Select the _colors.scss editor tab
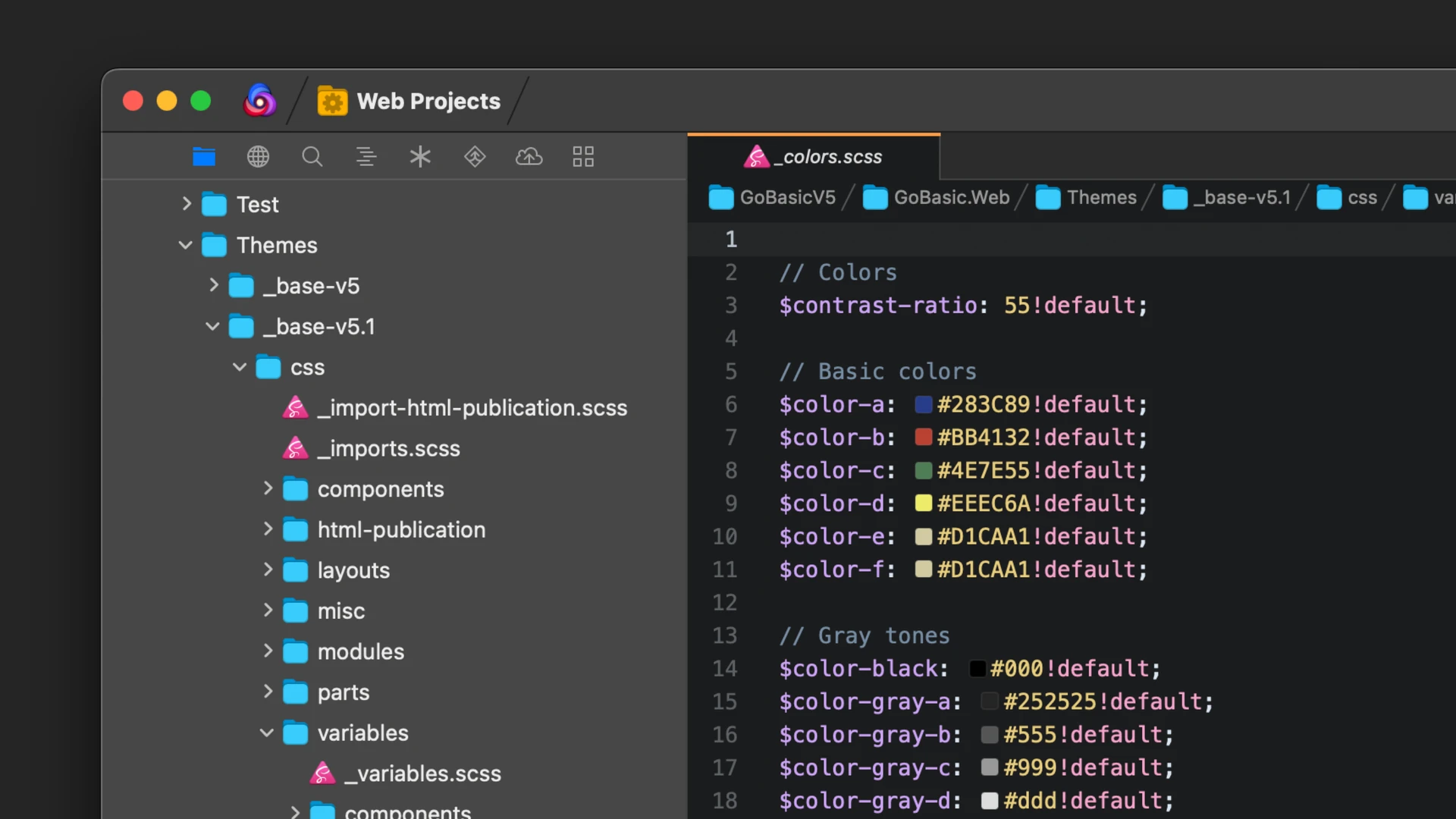Viewport: 1456px width, 819px height. click(814, 157)
